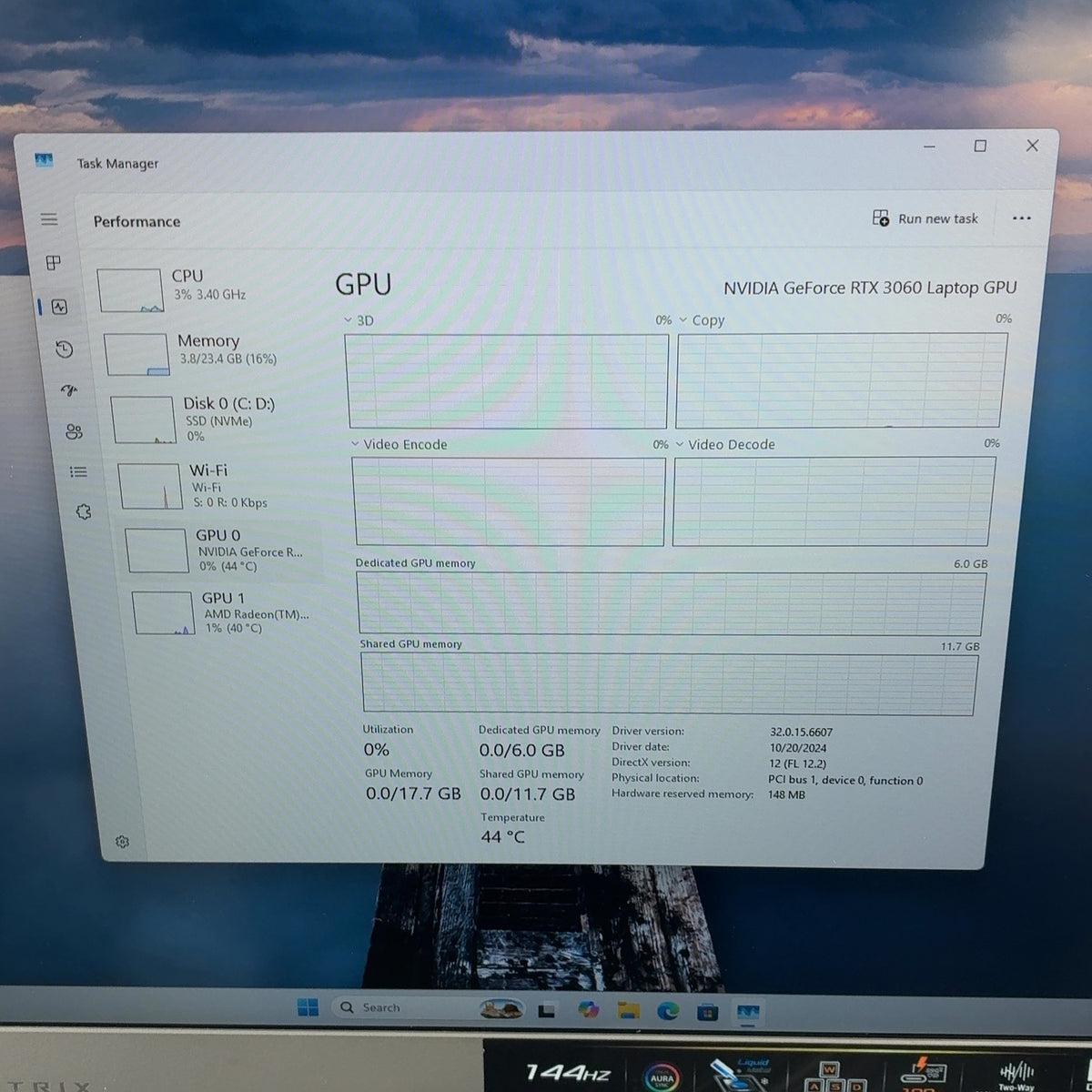Click the Copy utilization graph
Screen dimensions: 1092x1092
coord(841,379)
